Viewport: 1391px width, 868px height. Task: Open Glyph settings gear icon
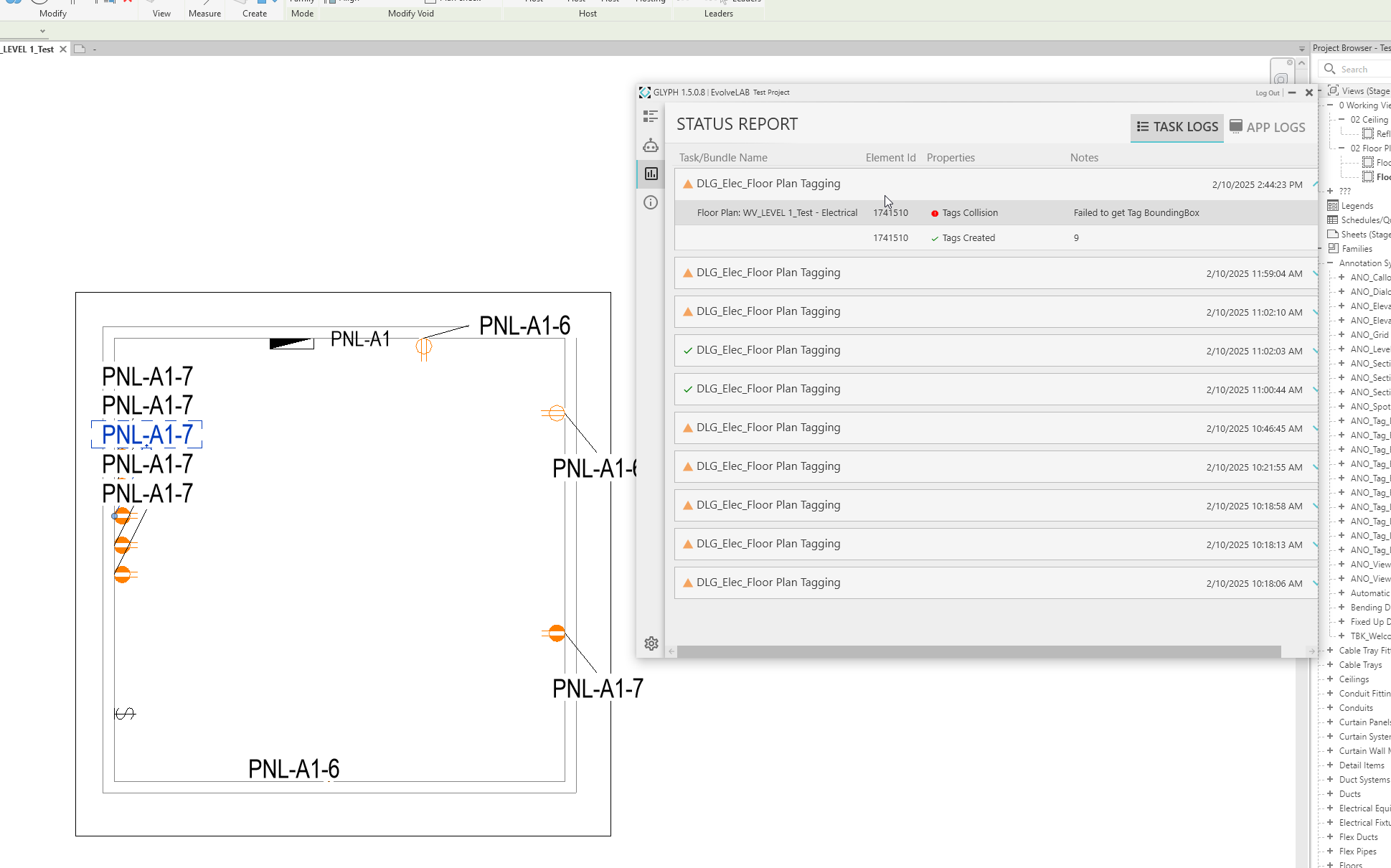coord(651,643)
